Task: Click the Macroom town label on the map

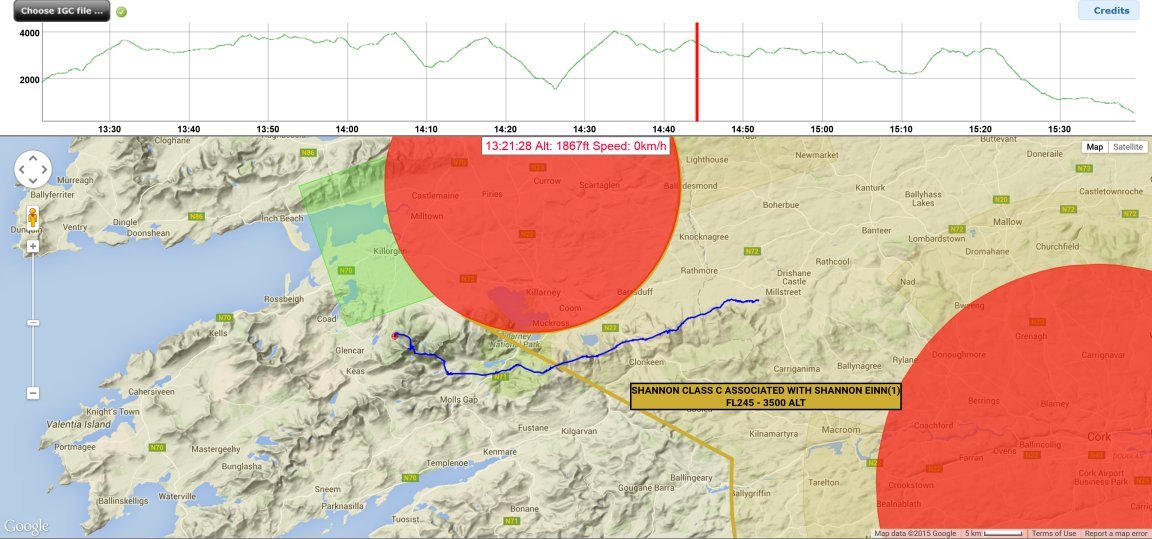Action: 840,430
